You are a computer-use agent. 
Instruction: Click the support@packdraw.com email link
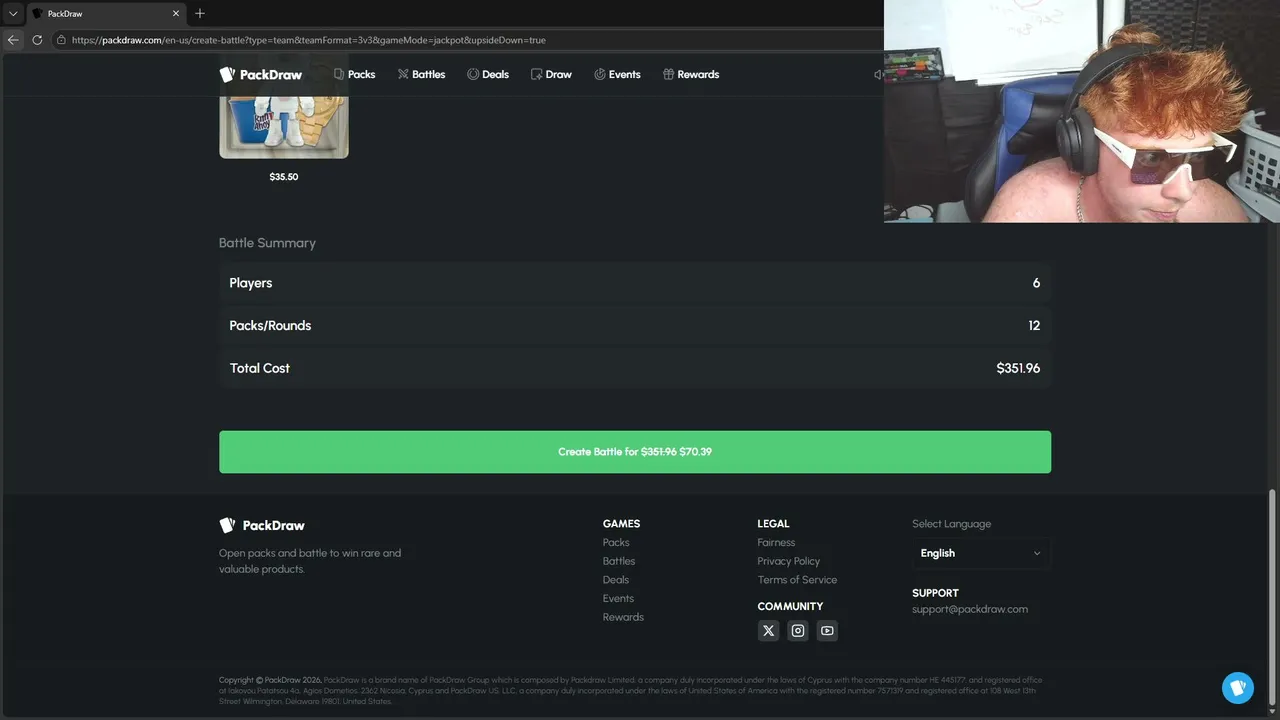[x=970, y=609]
